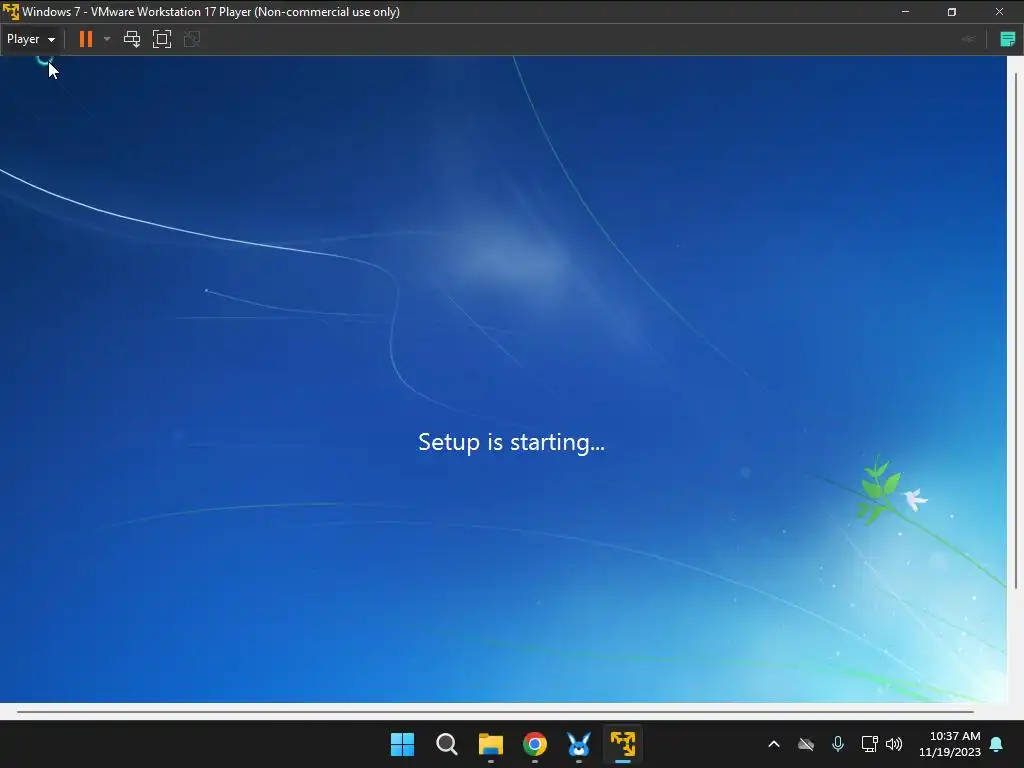The image size is (1024, 768).
Task: Launch Google Chrome from taskbar
Action: 535,744
